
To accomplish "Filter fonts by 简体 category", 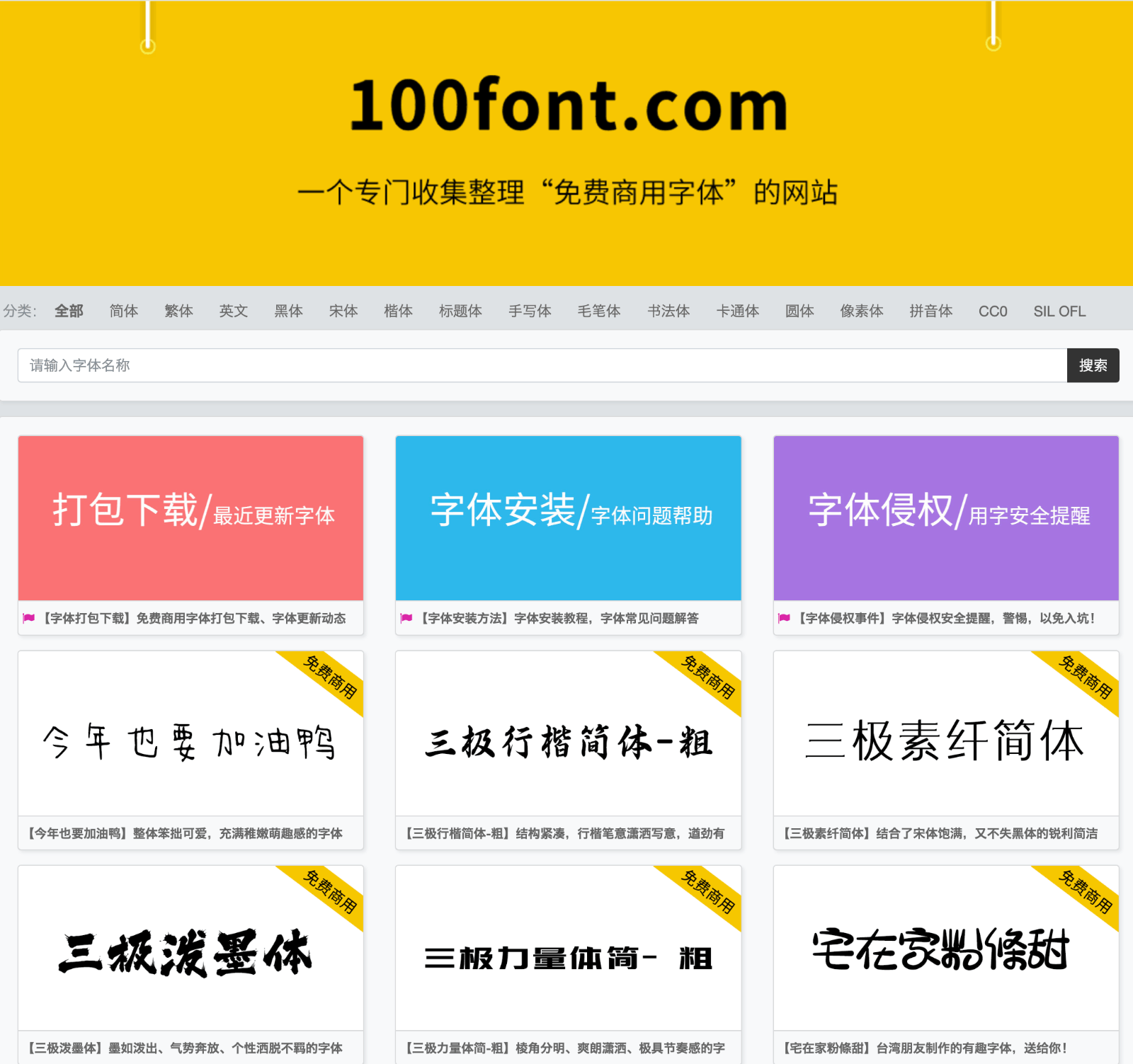I will [x=124, y=311].
